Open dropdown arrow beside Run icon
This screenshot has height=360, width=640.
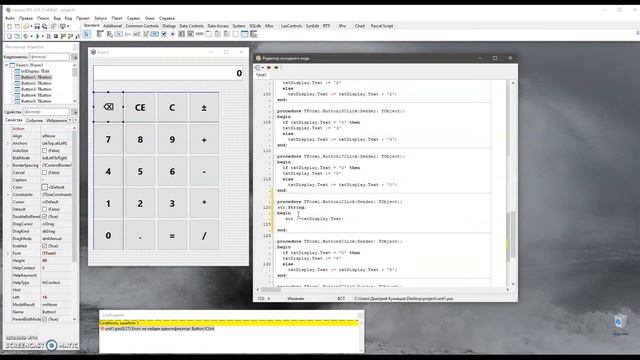42,36
